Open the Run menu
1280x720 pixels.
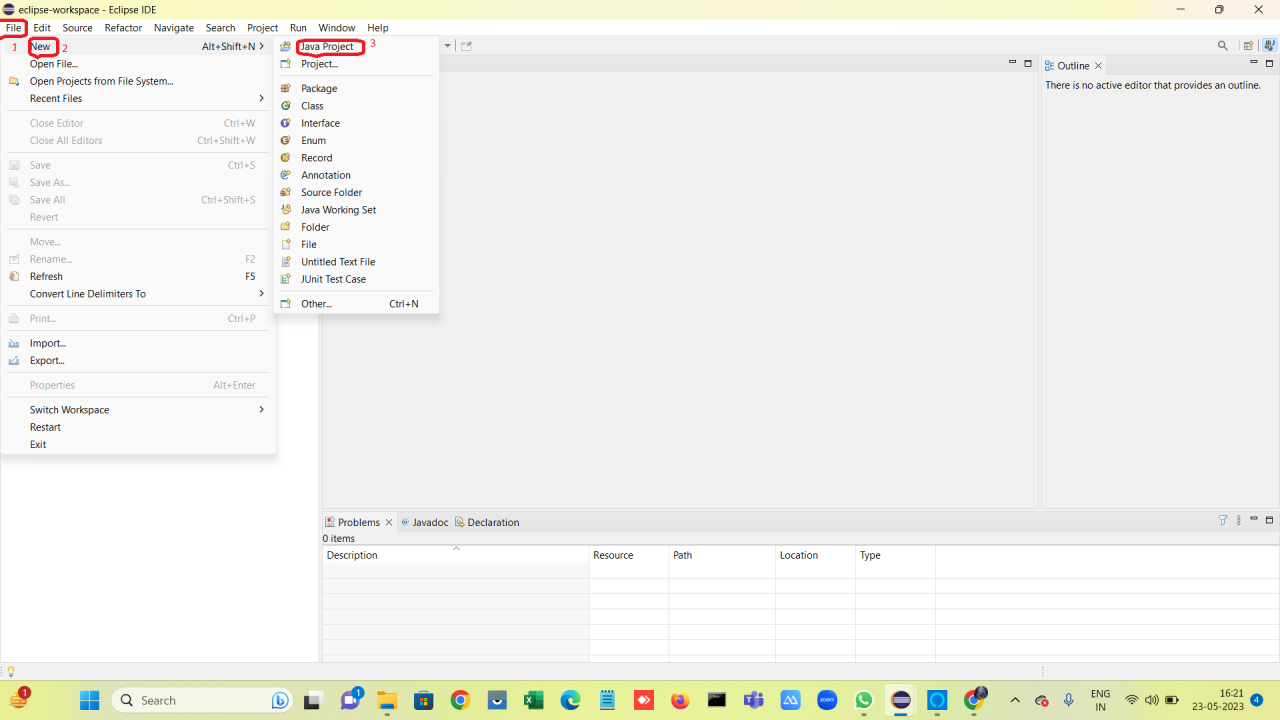[x=298, y=28]
